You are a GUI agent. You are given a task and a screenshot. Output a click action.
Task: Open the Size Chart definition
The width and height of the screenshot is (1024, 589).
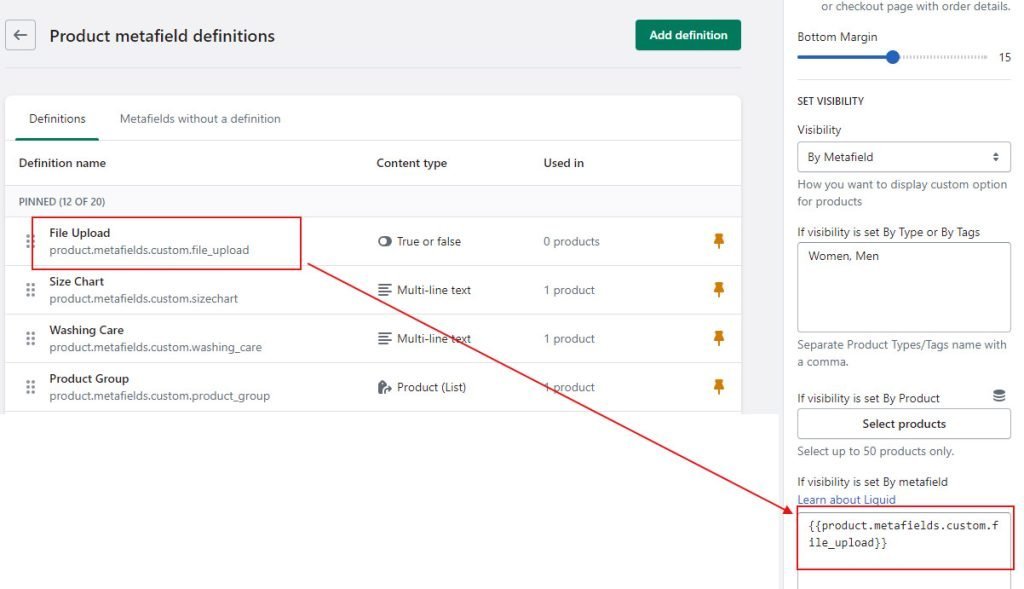pos(76,281)
